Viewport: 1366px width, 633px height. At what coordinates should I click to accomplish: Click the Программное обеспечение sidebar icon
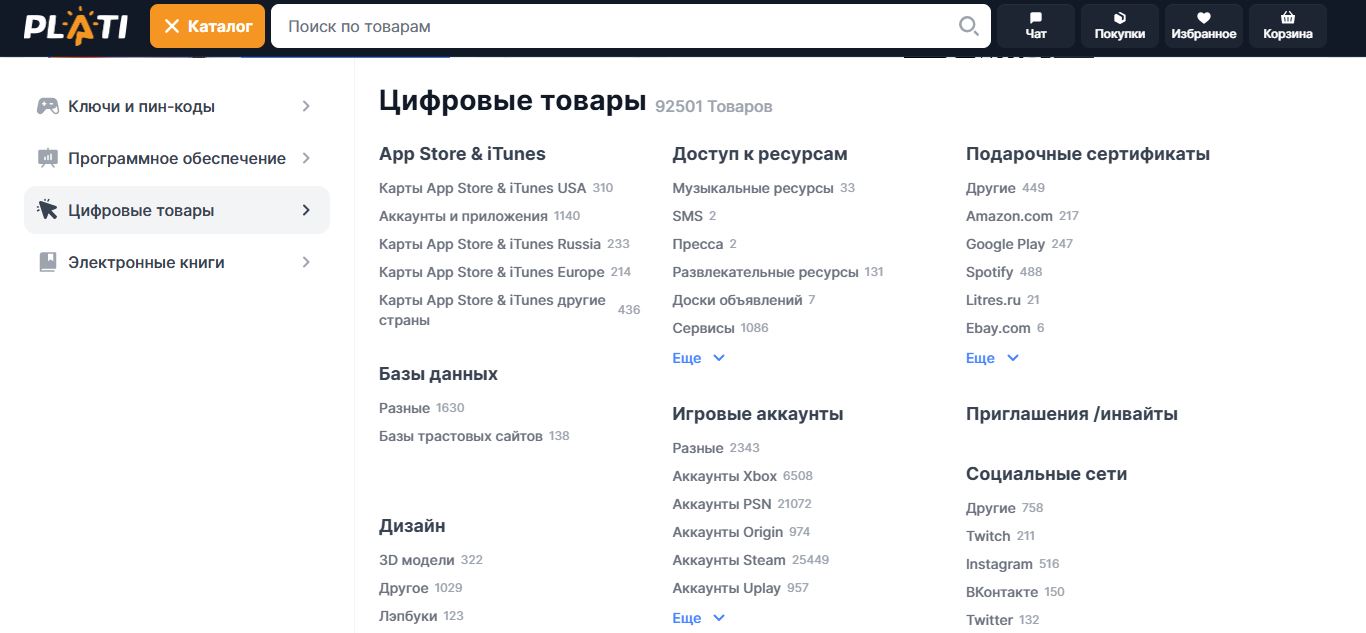[x=47, y=158]
